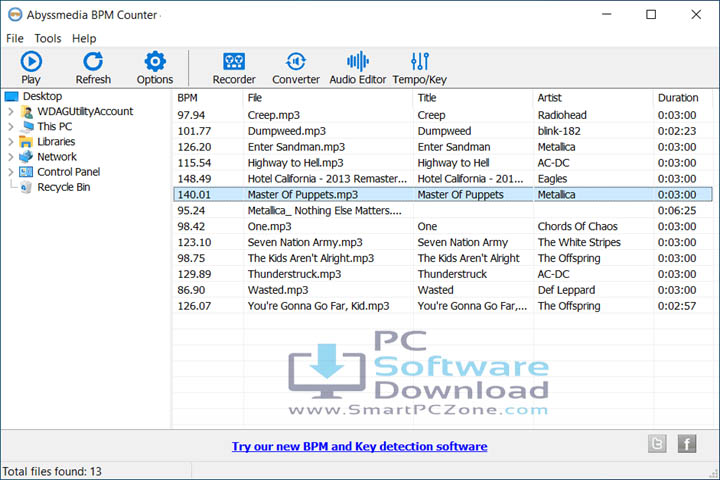Click the 0:06:25 duration value

[x=677, y=211]
